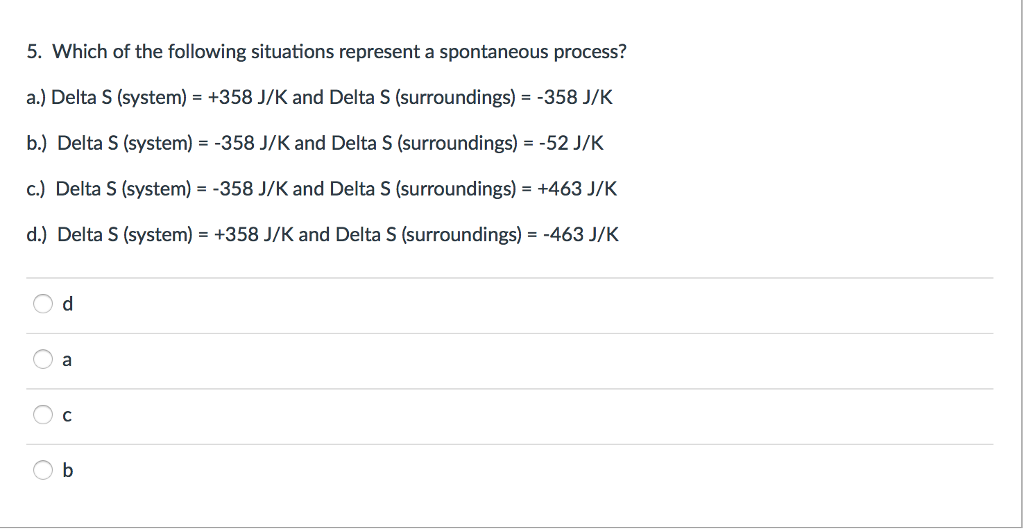This screenshot has height=531, width=1024.
Task: Click the 'c.)' option prefix in the statement list
Action: click(38, 189)
